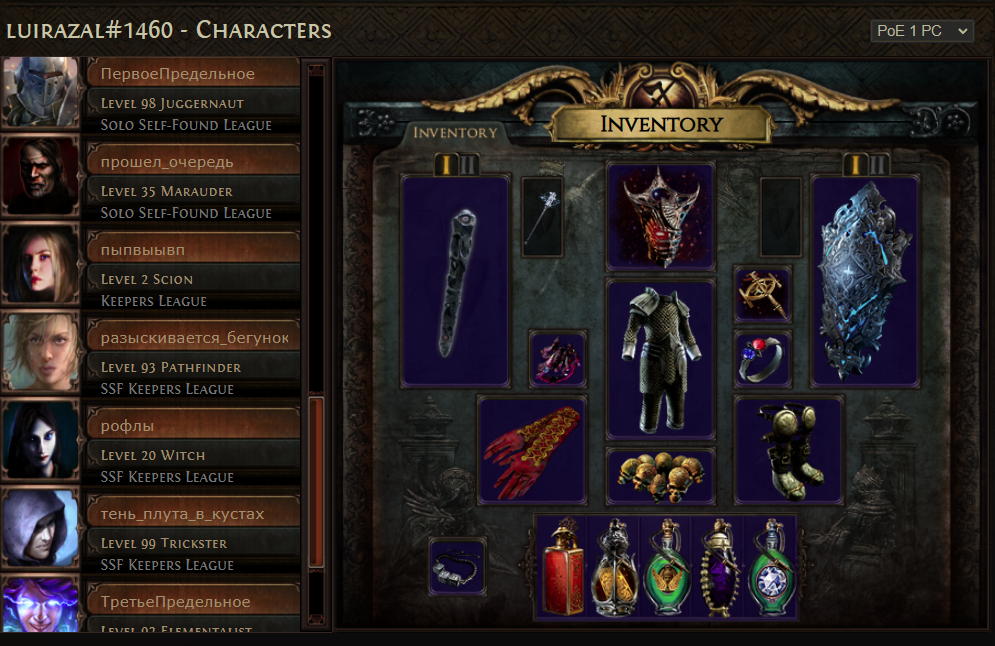Open the PoE 1 PC platform dropdown
This screenshot has width=995, height=646.
[922, 30]
